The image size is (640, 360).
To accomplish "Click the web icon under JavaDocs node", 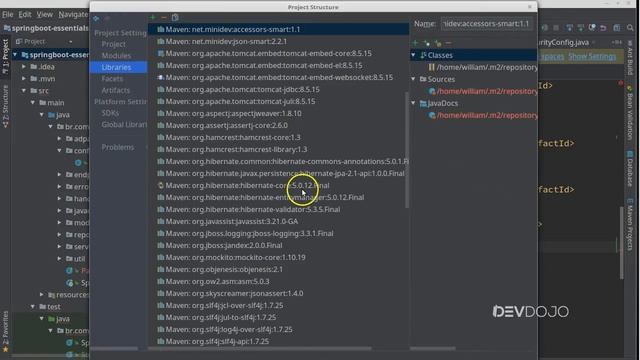I will pyautogui.click(x=432, y=115).
